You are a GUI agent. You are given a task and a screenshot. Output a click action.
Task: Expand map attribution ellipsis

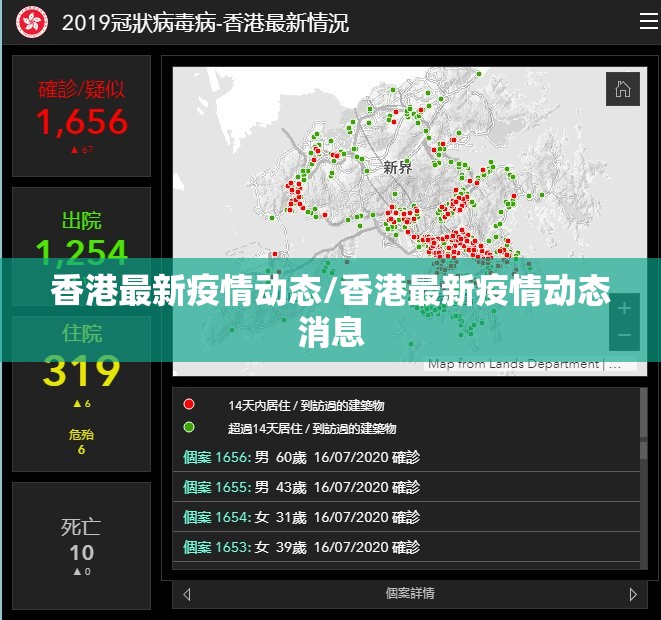click(x=618, y=365)
